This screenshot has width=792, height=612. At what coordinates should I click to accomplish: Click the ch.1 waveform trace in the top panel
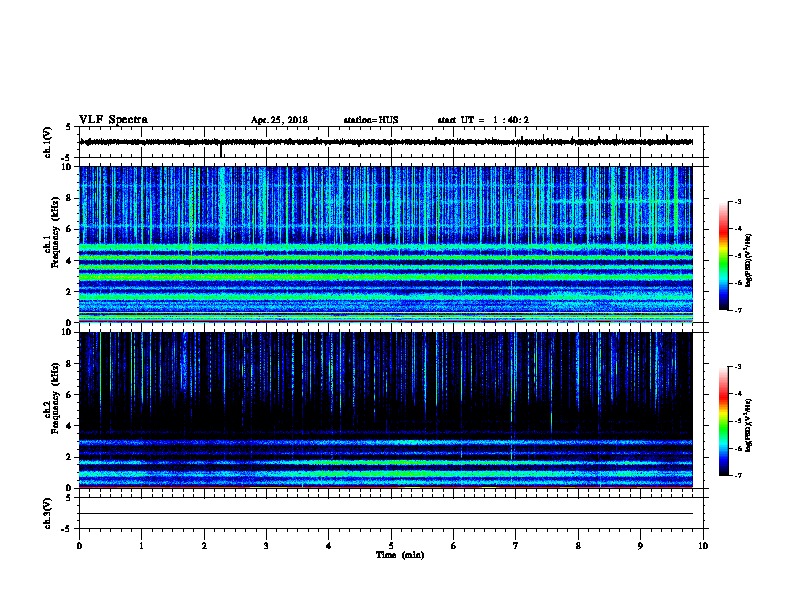(x=386, y=142)
